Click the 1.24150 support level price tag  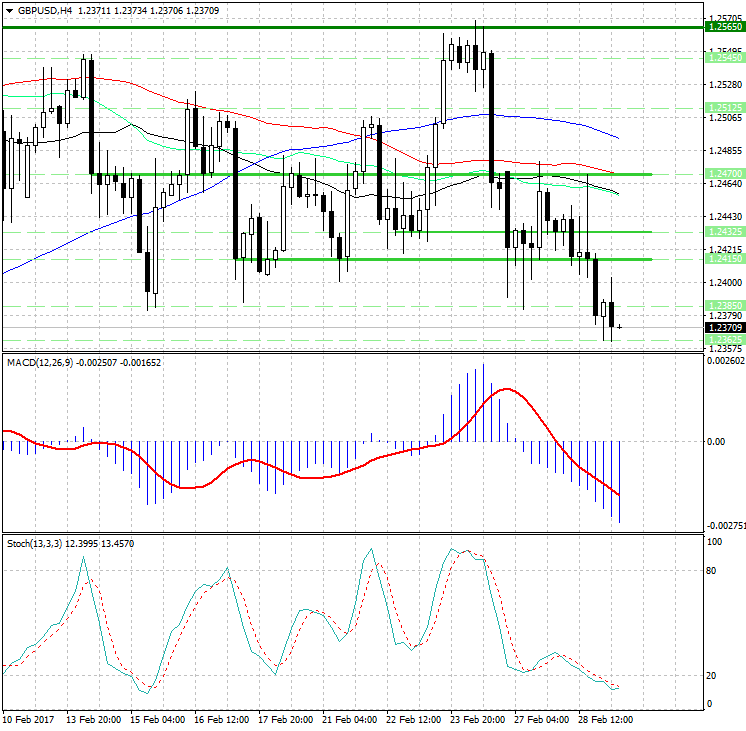[724, 259]
